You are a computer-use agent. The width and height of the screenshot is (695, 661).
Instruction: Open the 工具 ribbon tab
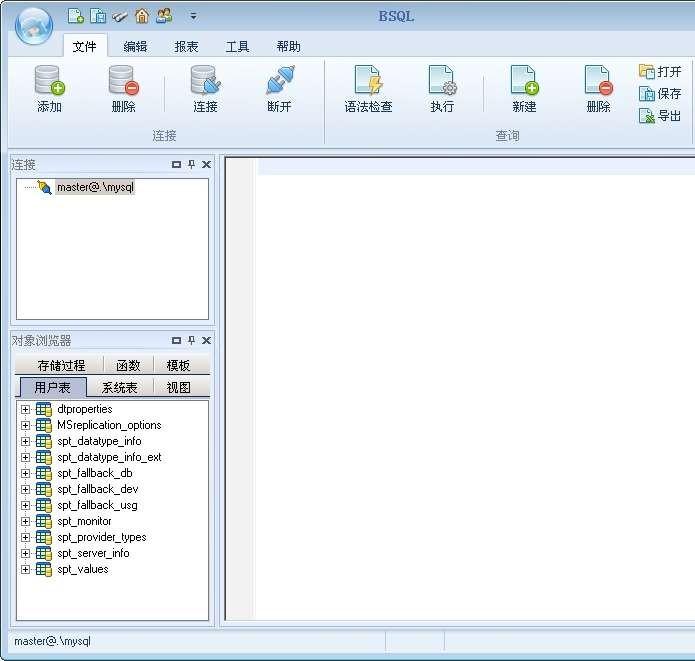tap(237, 46)
